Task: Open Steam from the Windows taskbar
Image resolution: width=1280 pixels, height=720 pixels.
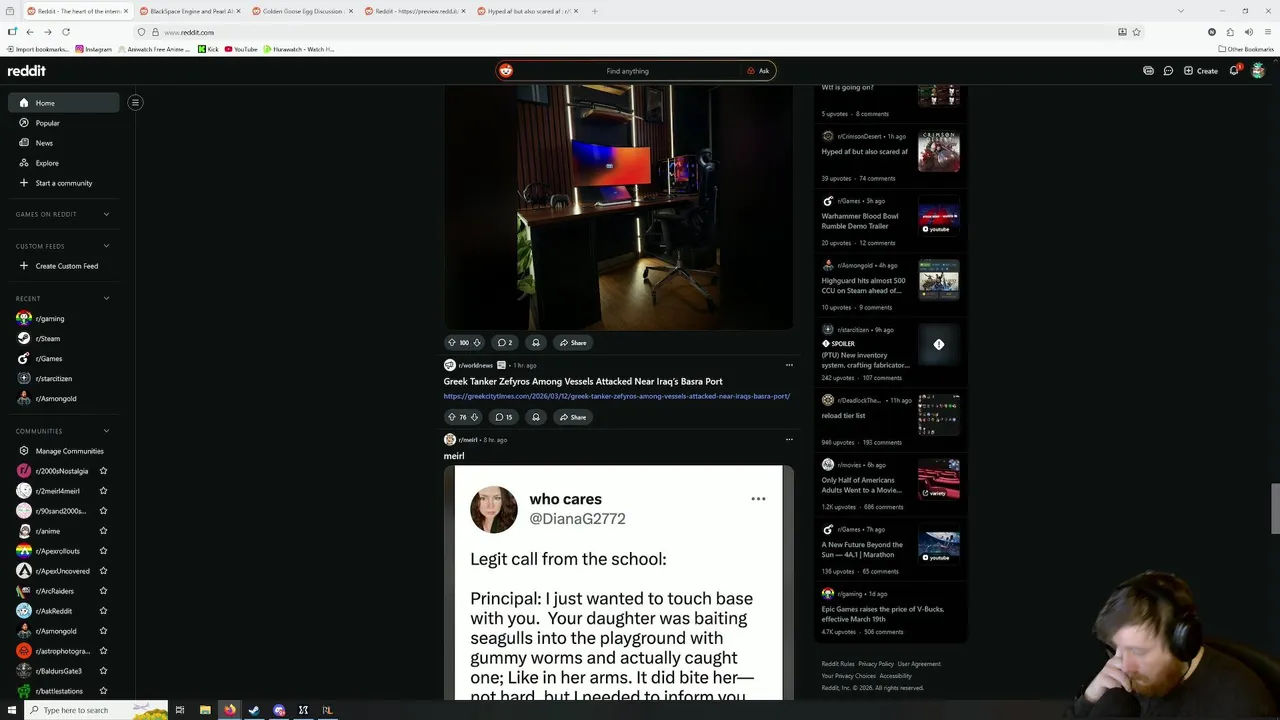Action: [x=254, y=710]
